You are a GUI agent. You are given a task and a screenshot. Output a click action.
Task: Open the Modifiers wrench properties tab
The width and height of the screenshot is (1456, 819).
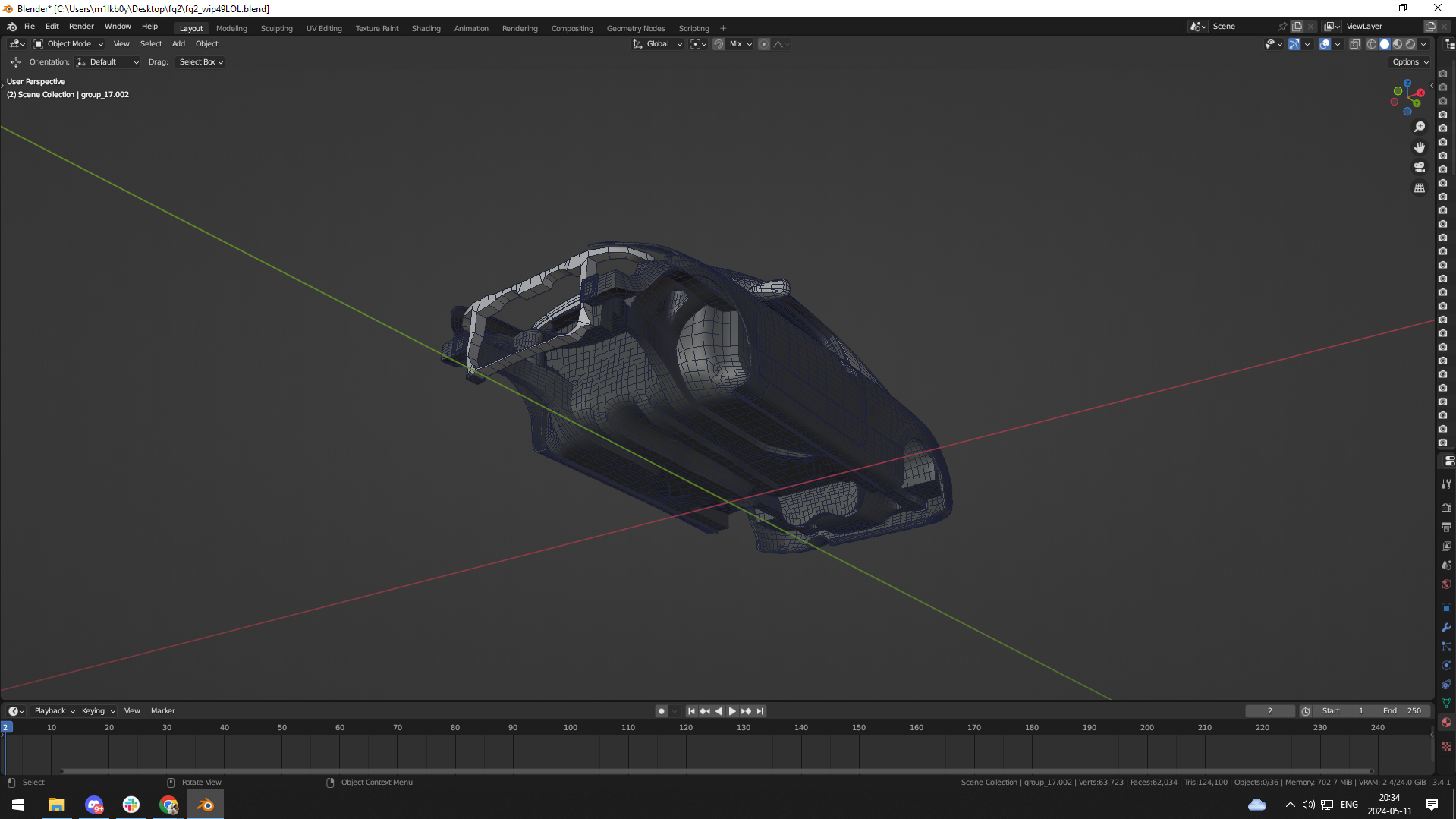coord(1446,628)
